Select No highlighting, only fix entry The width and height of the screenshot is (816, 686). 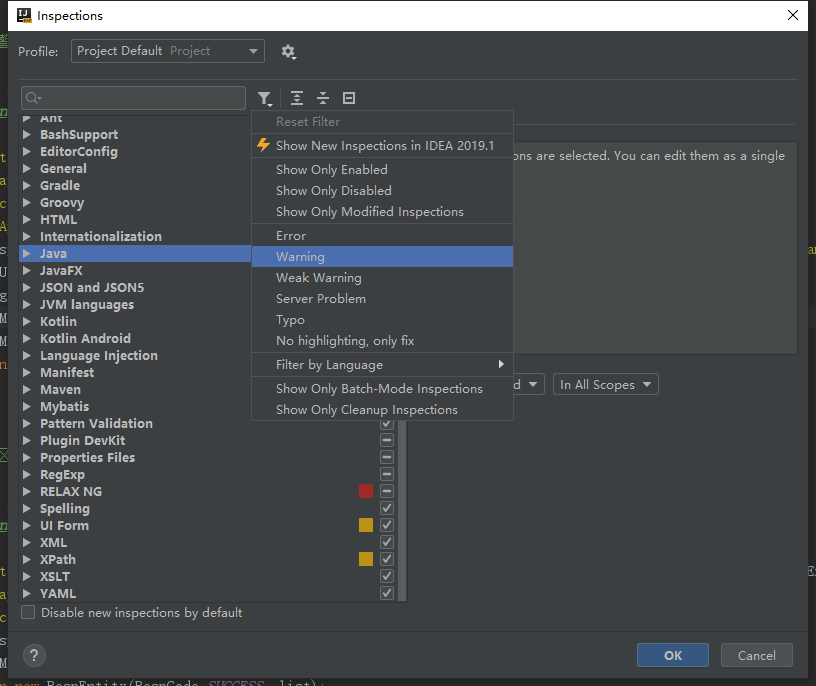(382, 341)
